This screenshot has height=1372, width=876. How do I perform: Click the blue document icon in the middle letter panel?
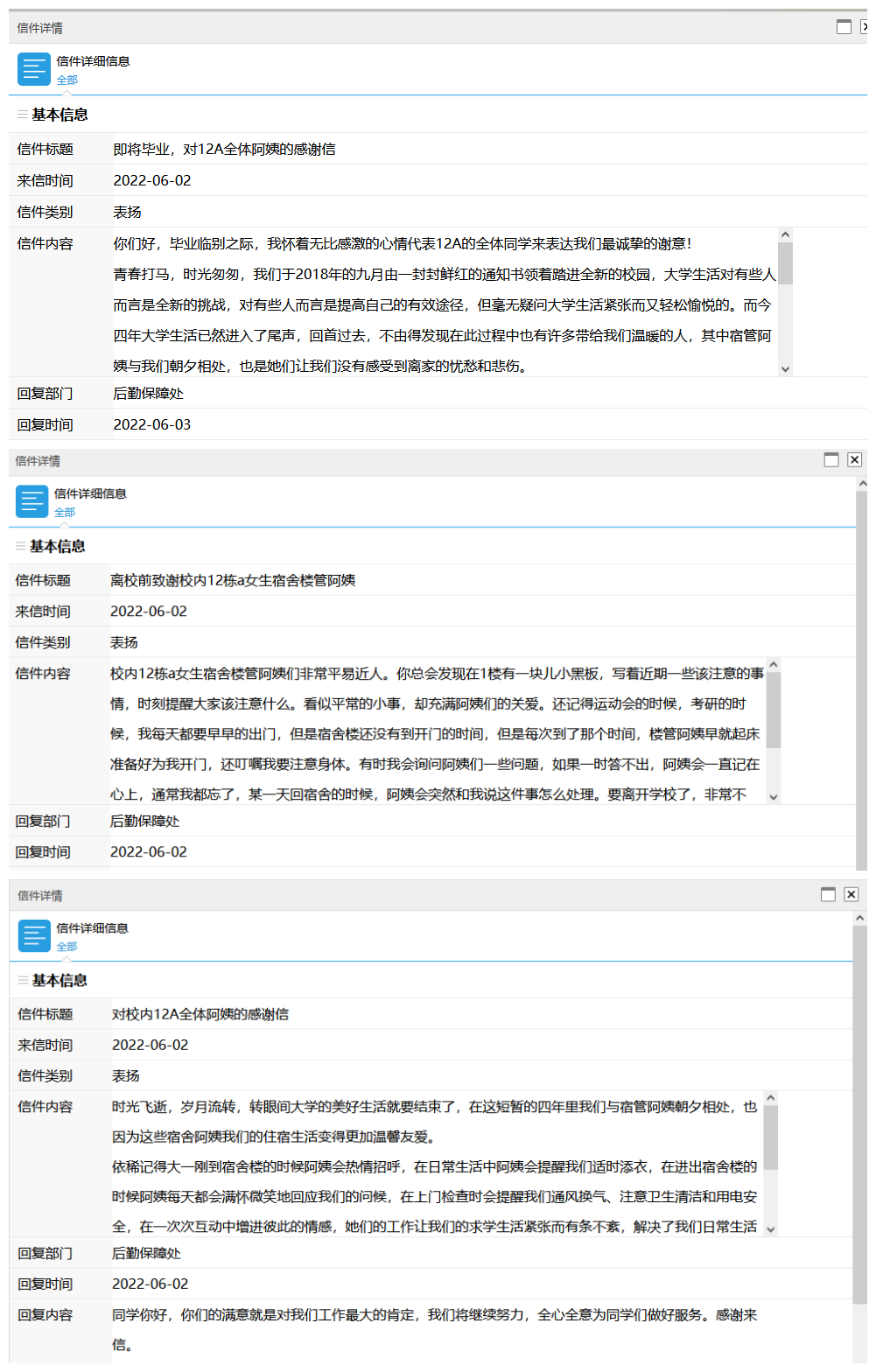click(x=32, y=501)
